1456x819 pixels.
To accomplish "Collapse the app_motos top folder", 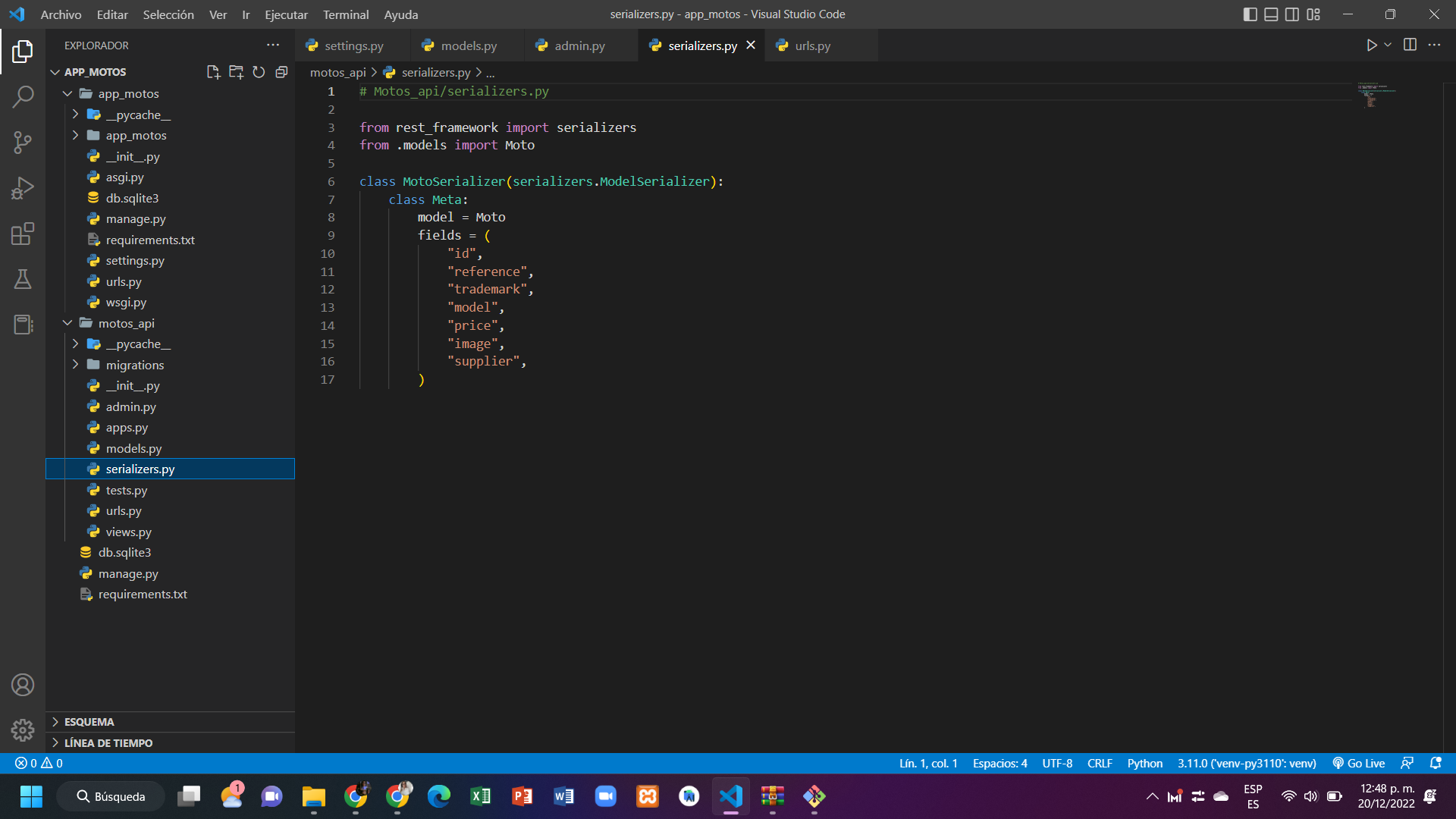I will click(x=67, y=93).
